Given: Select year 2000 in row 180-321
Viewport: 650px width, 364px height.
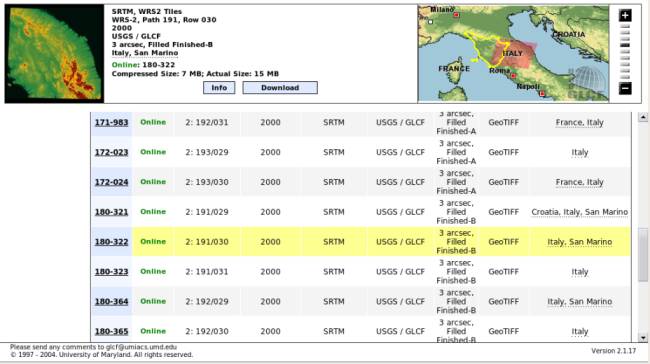Looking at the screenshot, I should click(270, 212).
